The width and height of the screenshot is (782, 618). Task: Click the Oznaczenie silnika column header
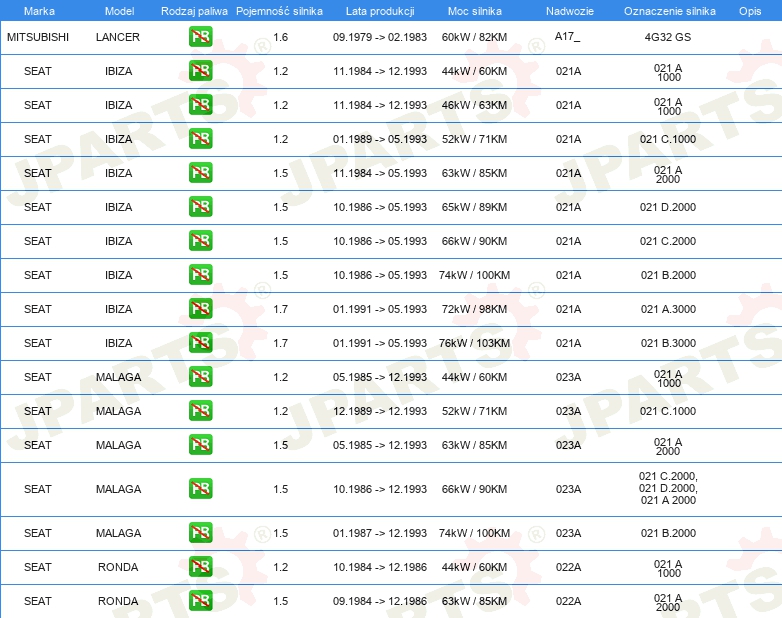click(669, 11)
